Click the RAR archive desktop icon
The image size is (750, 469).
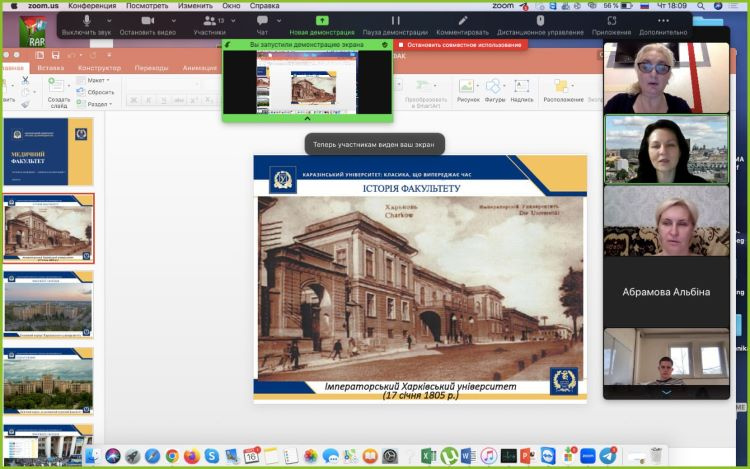[33, 31]
